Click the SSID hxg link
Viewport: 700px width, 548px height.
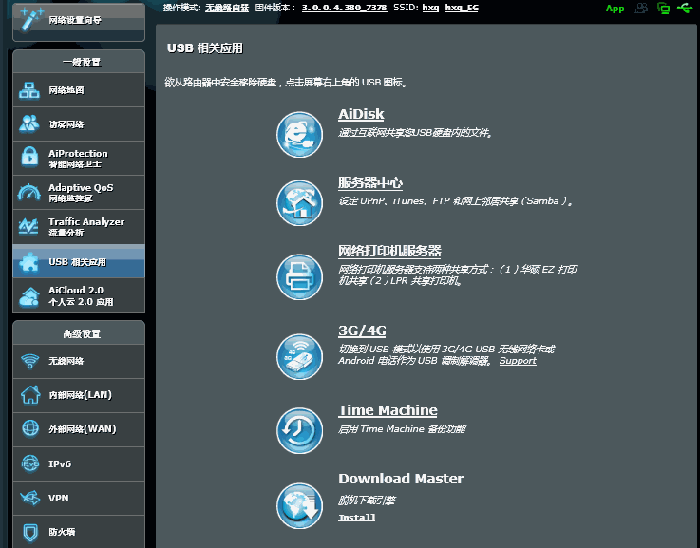(x=431, y=8)
